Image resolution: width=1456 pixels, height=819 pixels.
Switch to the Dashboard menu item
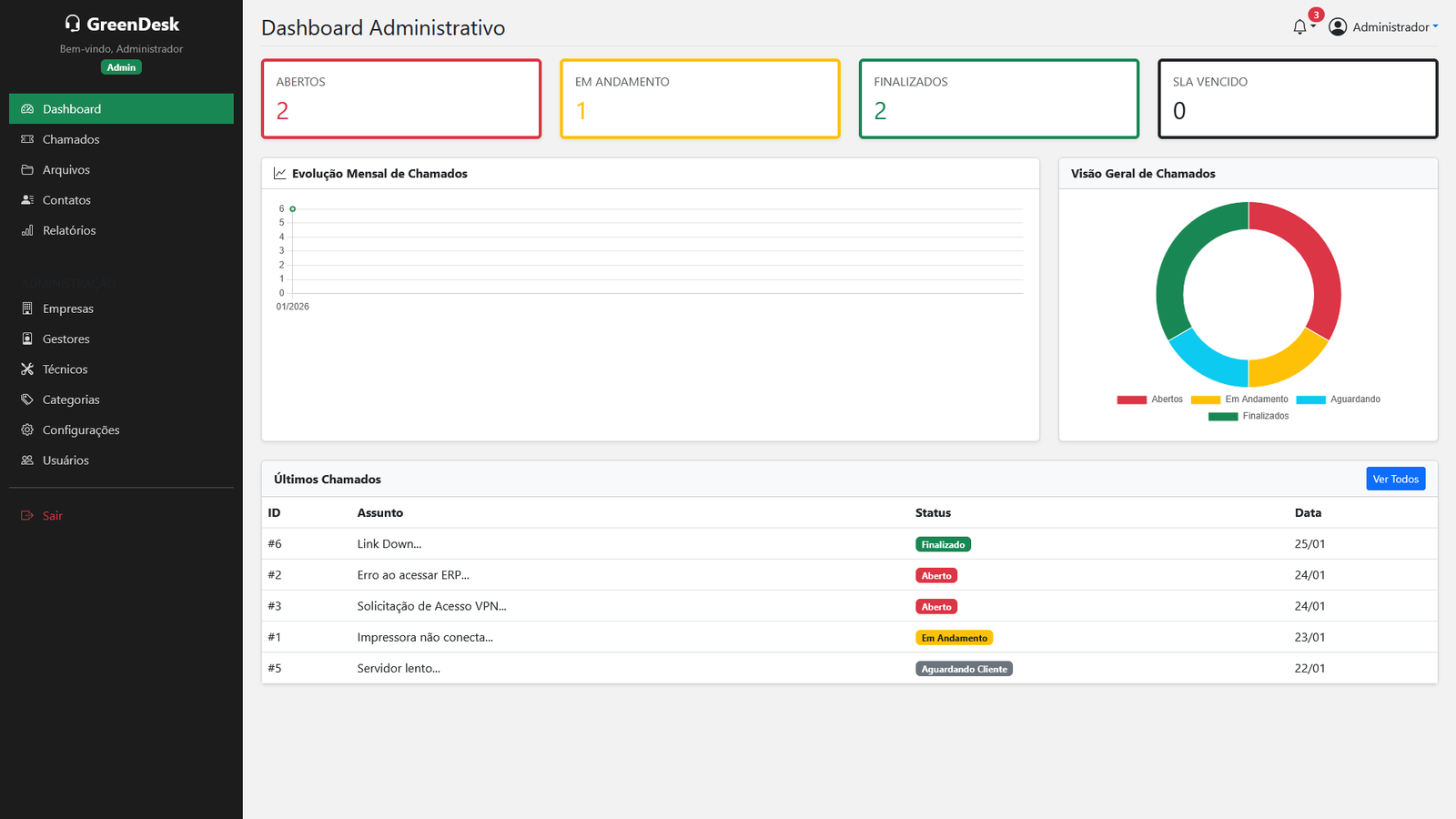71,108
